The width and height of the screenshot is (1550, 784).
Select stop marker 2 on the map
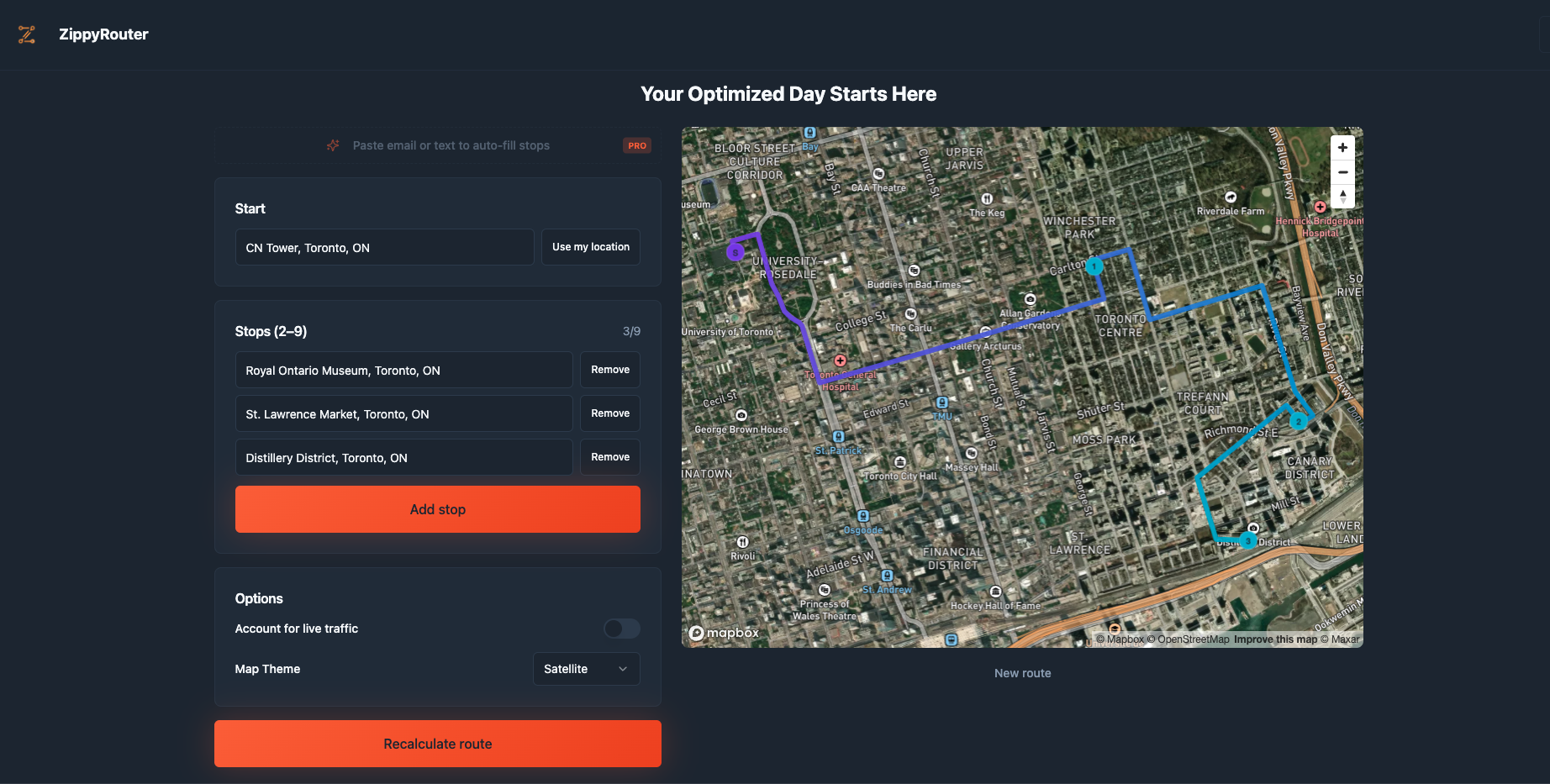[1299, 421]
